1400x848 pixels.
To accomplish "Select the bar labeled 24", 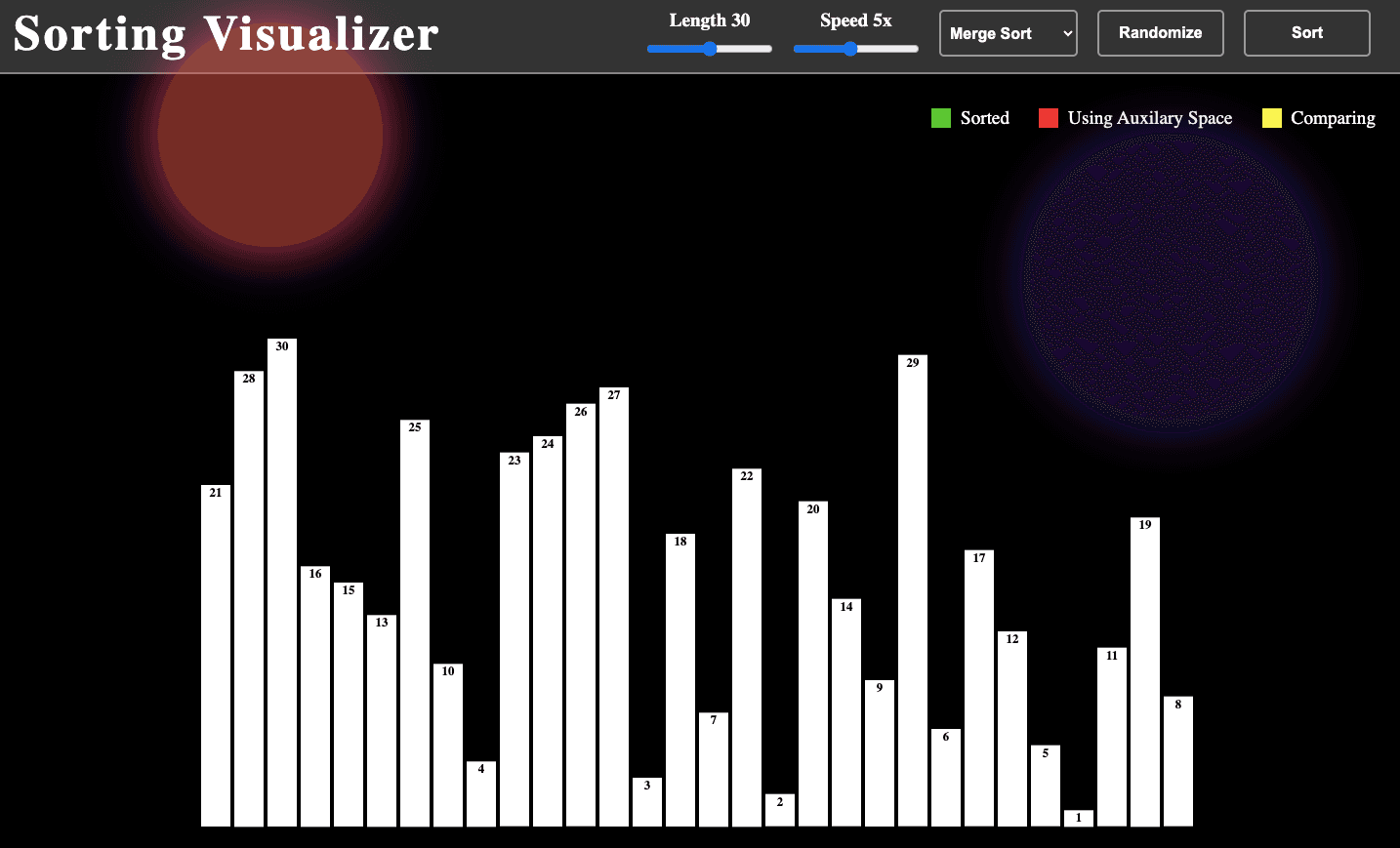I will click(548, 631).
